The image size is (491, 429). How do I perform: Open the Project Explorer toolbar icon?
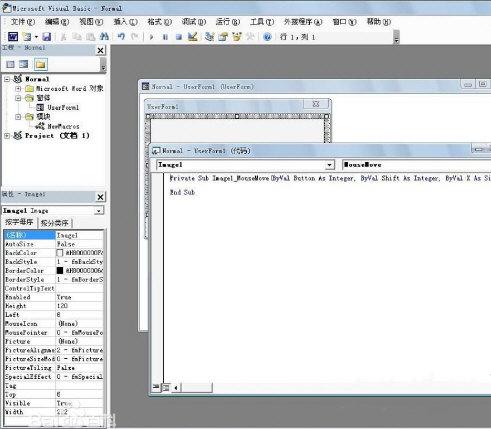[x=209, y=36]
